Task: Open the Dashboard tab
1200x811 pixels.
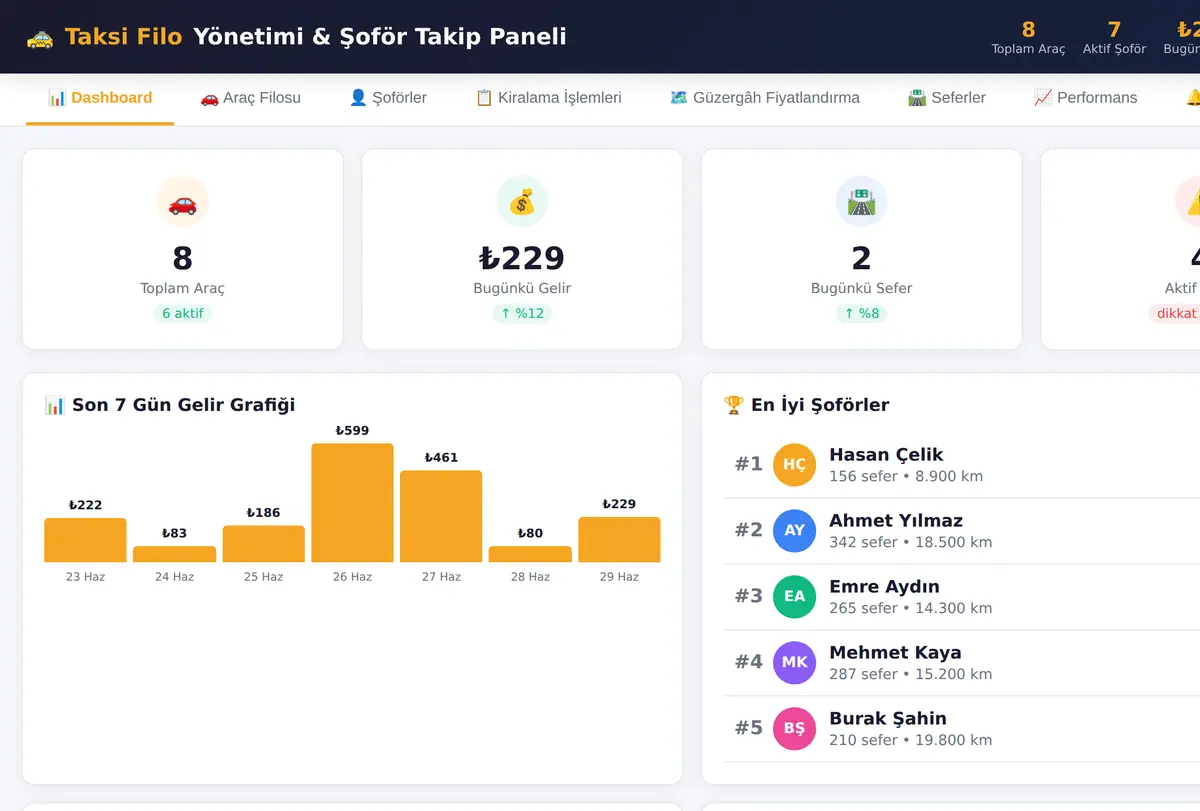Action: (x=100, y=98)
